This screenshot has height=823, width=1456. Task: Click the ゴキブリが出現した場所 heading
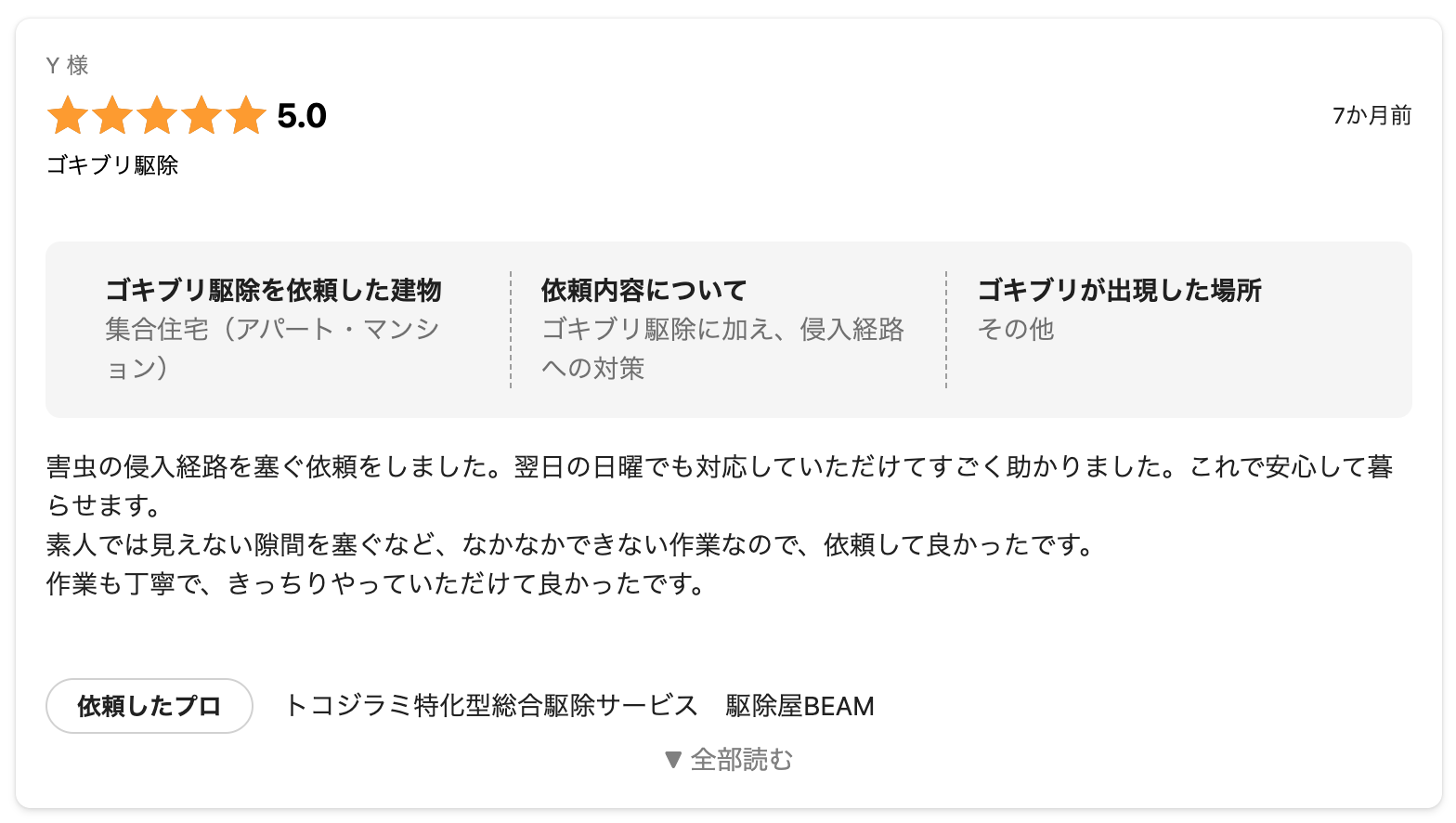click(x=1119, y=290)
